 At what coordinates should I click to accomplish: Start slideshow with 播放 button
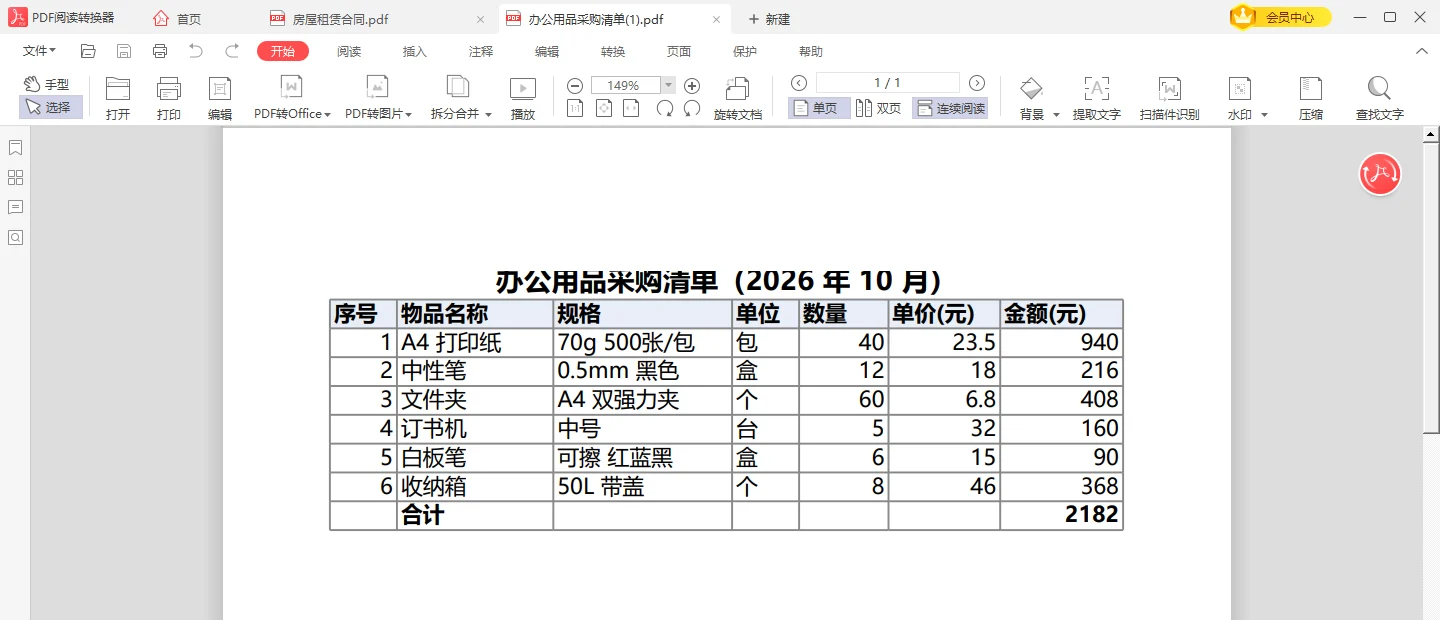tap(523, 98)
